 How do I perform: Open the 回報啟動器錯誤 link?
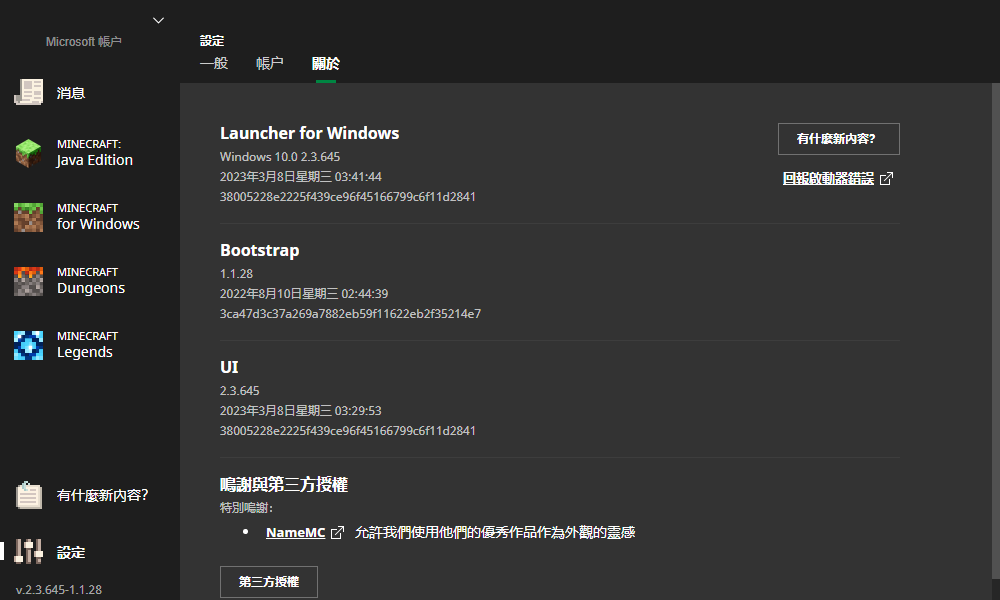[x=828, y=179]
